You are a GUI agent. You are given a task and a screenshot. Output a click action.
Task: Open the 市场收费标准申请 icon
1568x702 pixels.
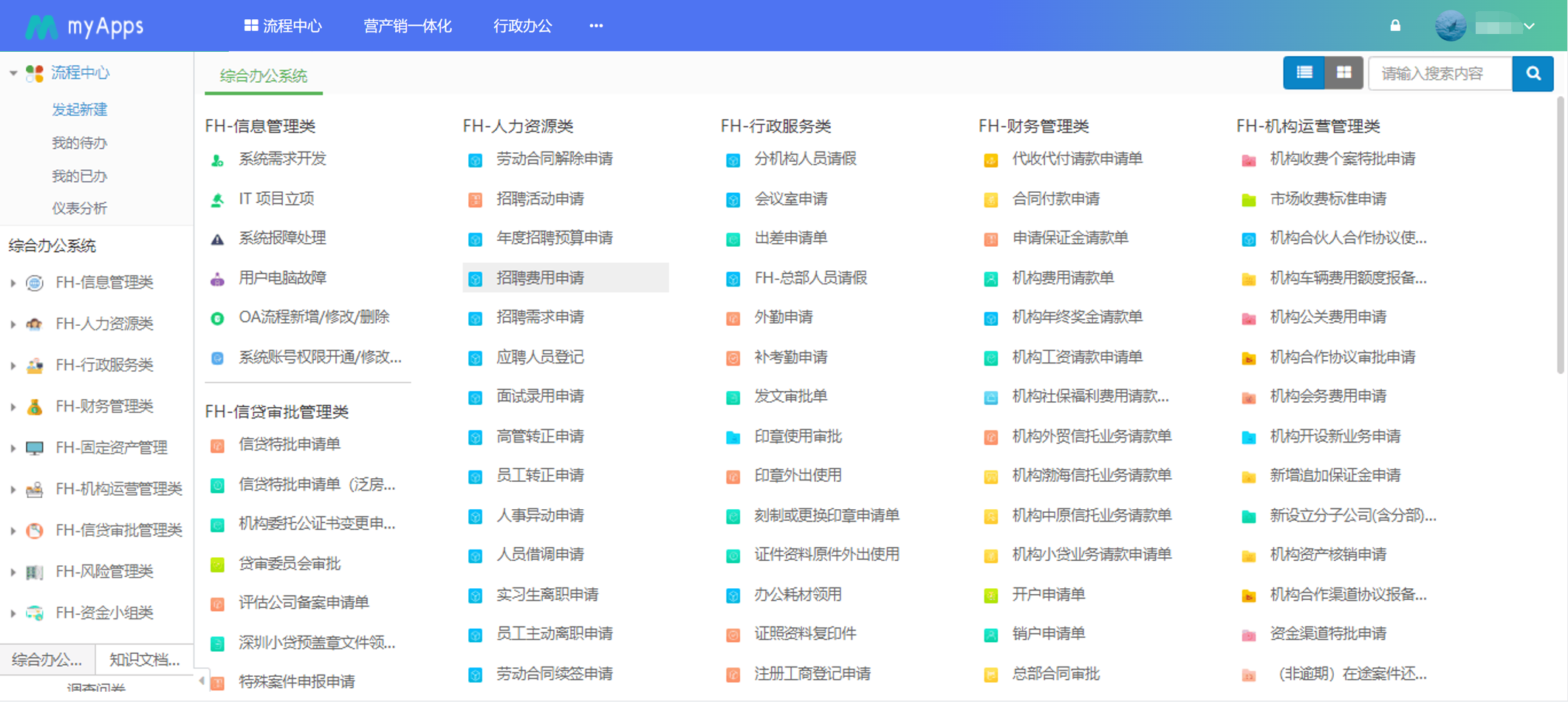coord(1248,198)
